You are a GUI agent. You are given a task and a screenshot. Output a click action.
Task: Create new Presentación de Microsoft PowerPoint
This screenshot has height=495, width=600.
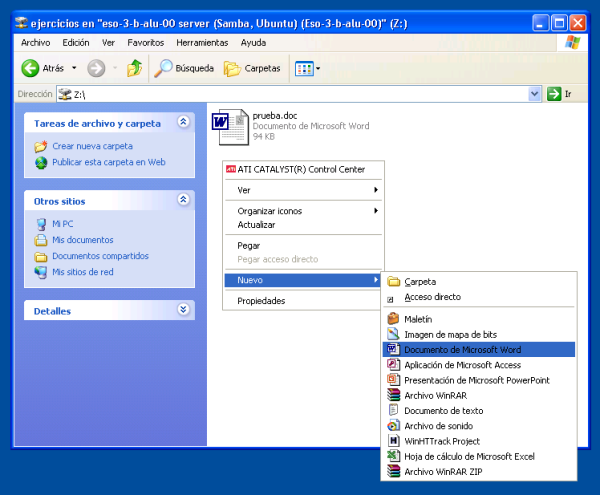click(x=476, y=380)
